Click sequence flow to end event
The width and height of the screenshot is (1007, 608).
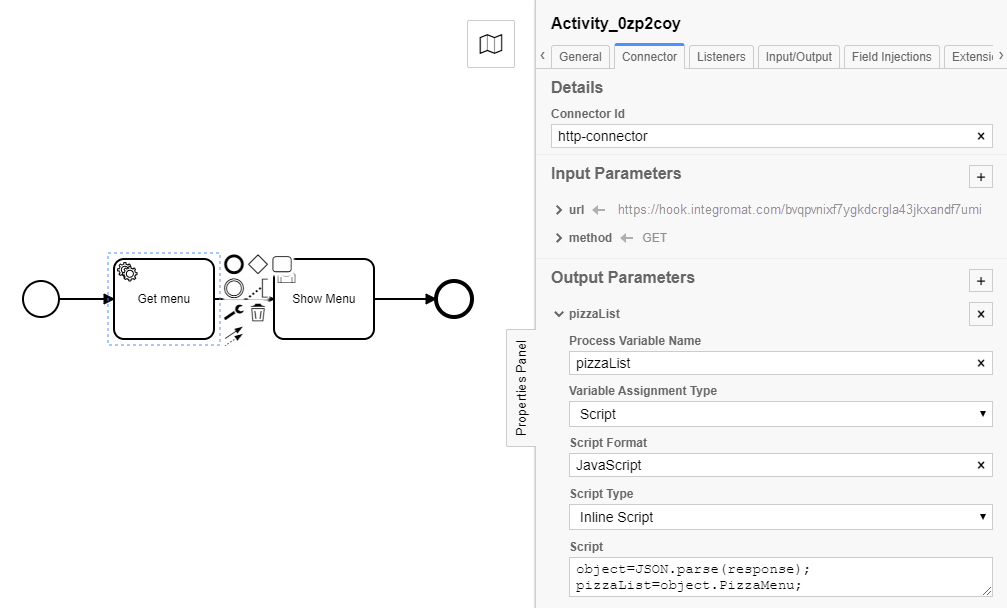(x=404, y=299)
